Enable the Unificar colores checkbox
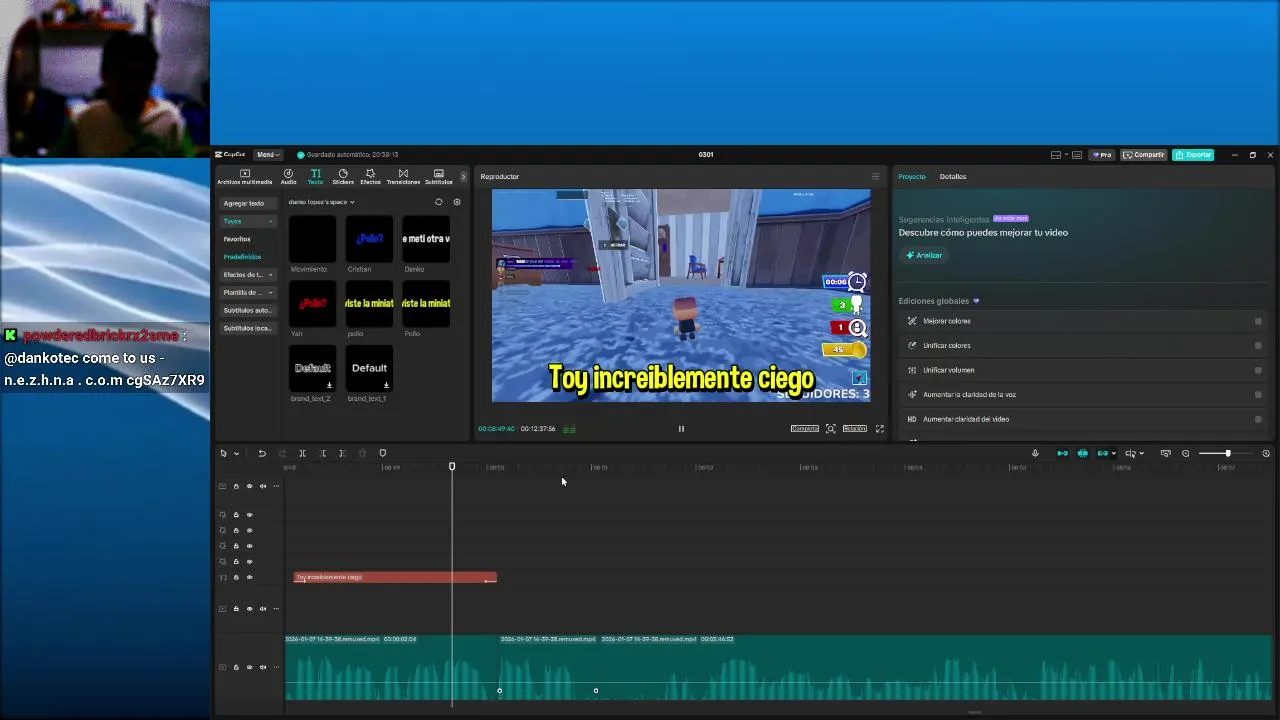 (x=1258, y=346)
